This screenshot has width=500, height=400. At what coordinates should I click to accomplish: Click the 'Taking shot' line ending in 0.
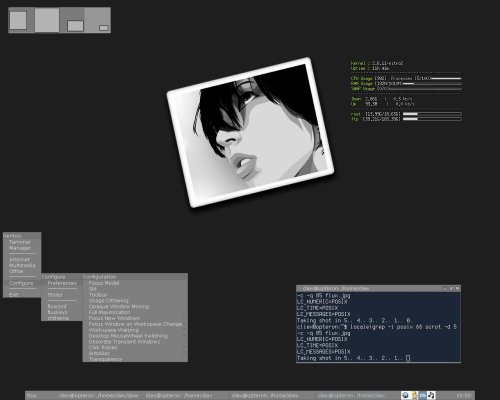click(x=355, y=321)
